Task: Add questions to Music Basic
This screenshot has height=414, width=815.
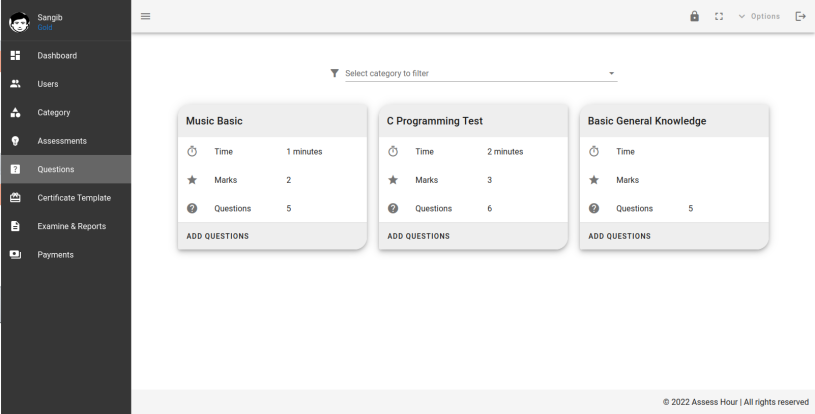Action: [218, 236]
